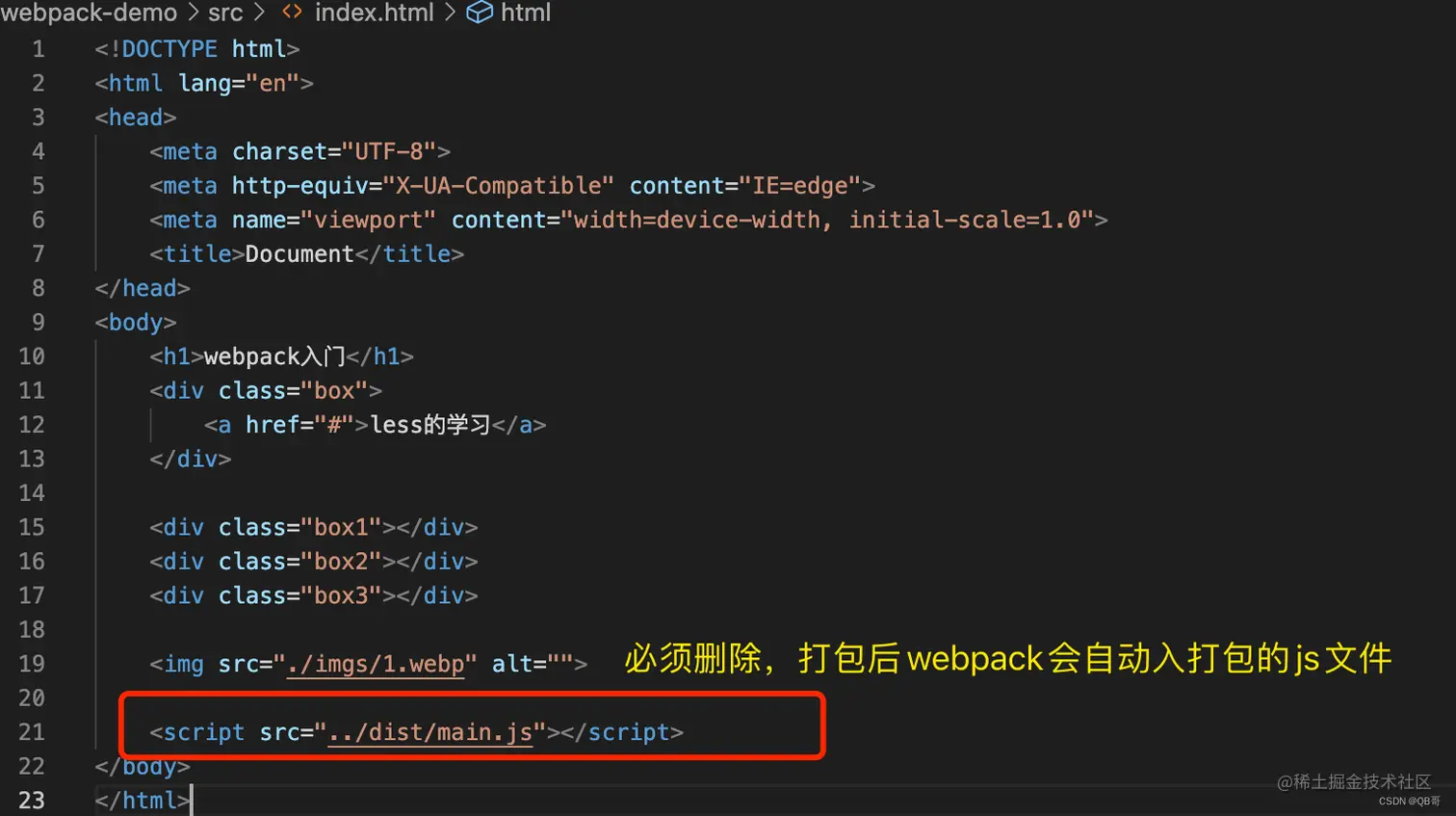
Task: Follow the ../dist/main.js script path link
Action: (x=430, y=733)
